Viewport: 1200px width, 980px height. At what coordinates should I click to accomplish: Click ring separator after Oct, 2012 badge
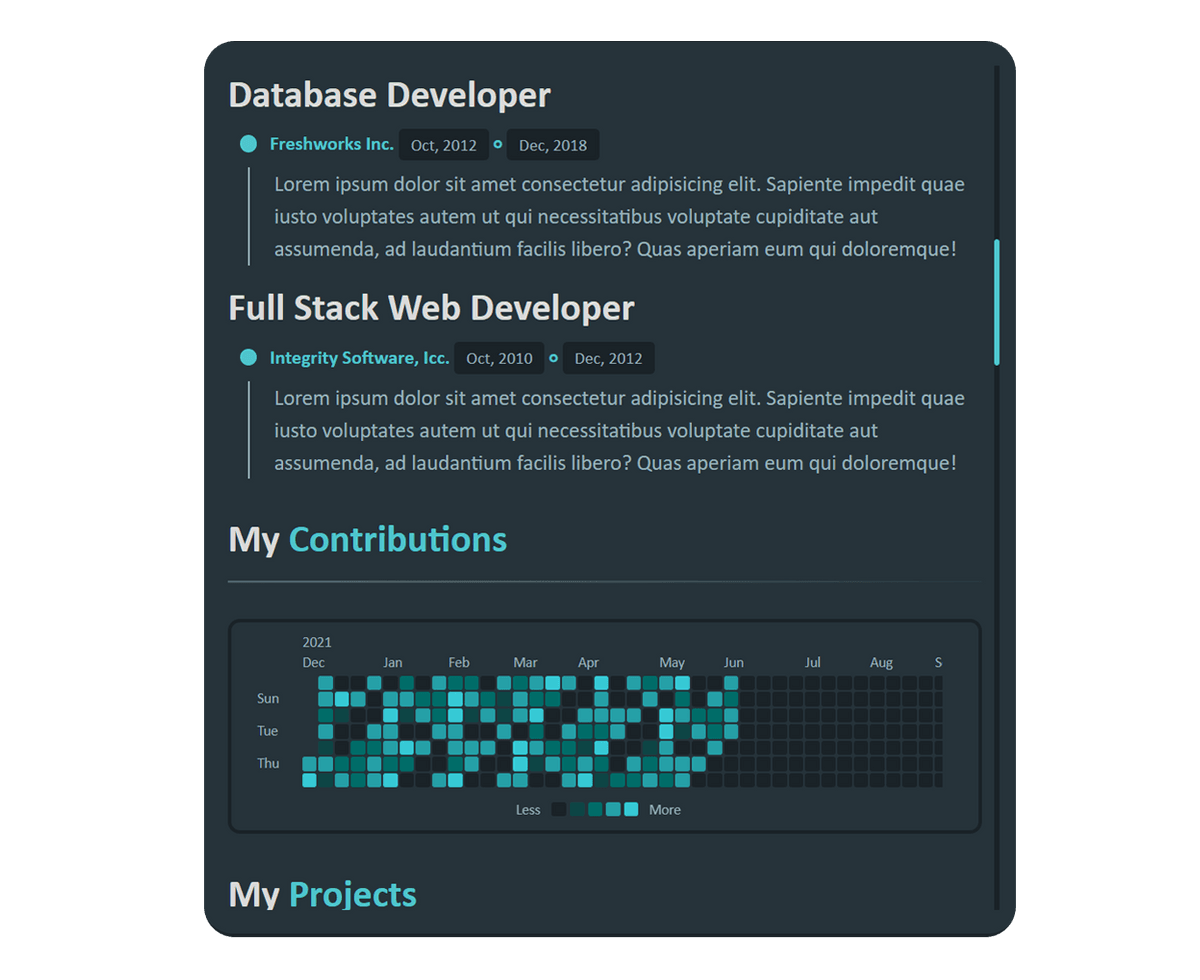point(498,144)
